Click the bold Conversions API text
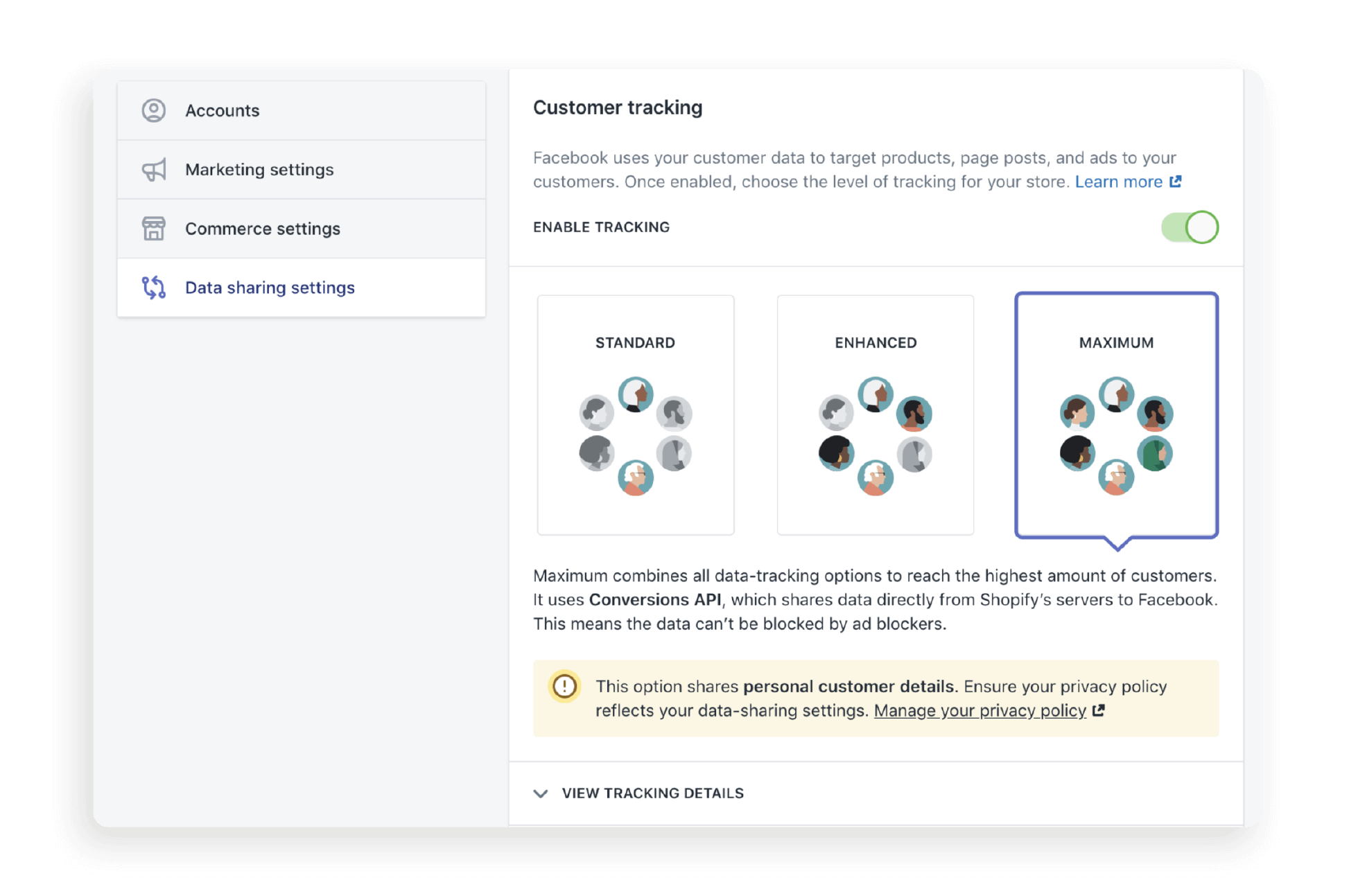 (654, 599)
